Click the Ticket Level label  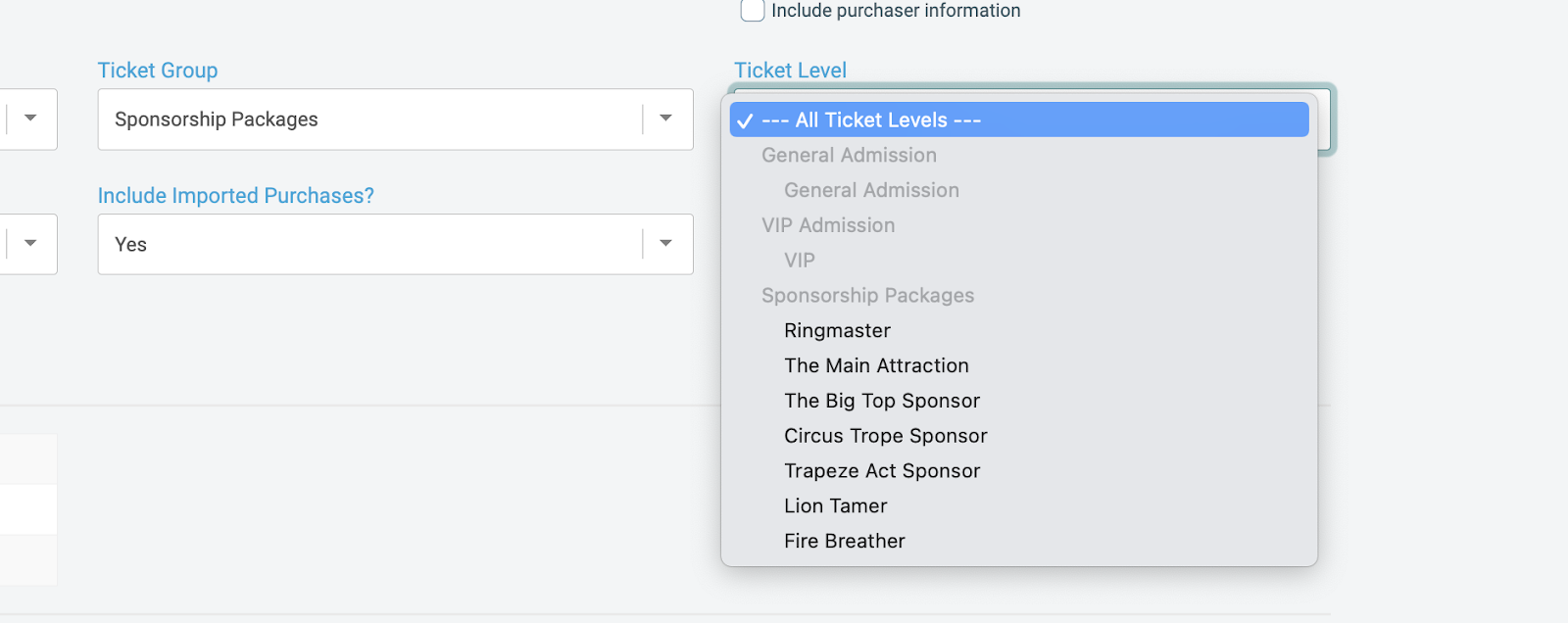790,71
